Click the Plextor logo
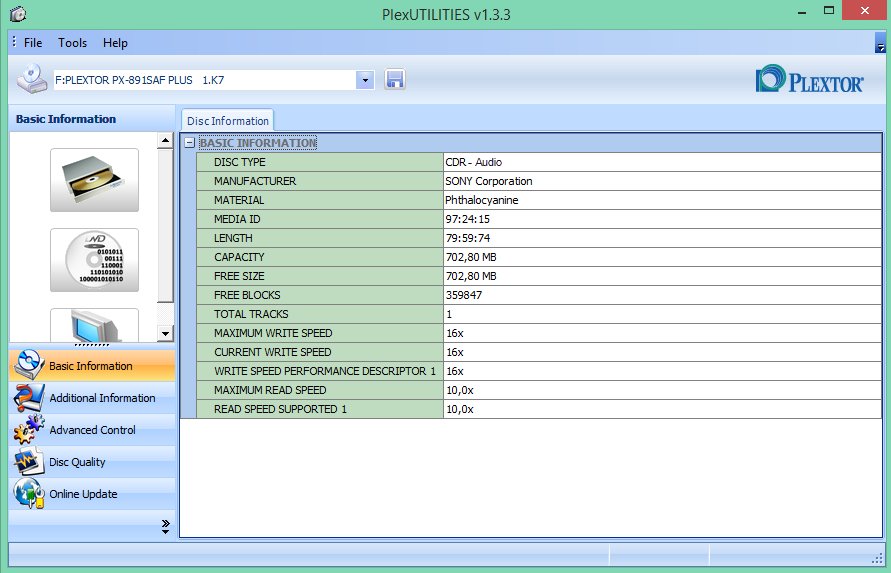The height and width of the screenshot is (573, 891). tap(810, 80)
